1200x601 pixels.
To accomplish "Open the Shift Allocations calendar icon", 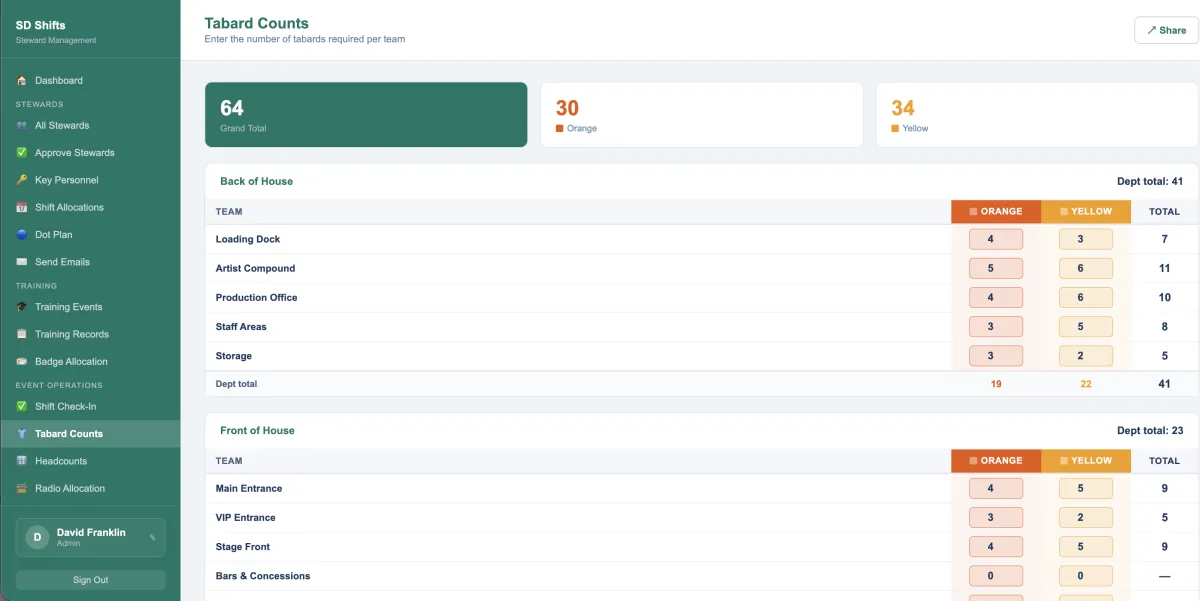I will point(22,207).
